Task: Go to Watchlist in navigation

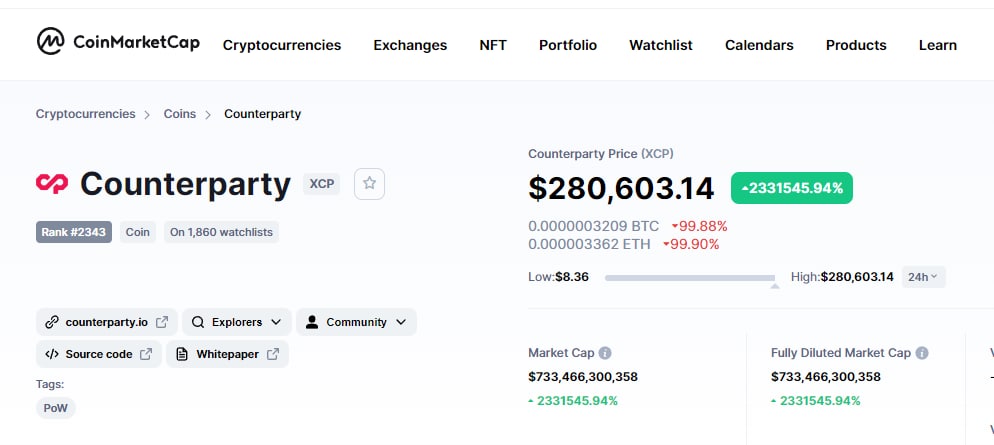Action: (661, 45)
